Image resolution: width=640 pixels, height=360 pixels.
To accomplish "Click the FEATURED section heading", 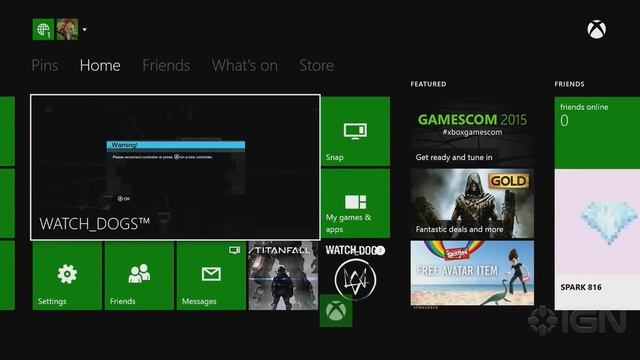I will 428,84.
